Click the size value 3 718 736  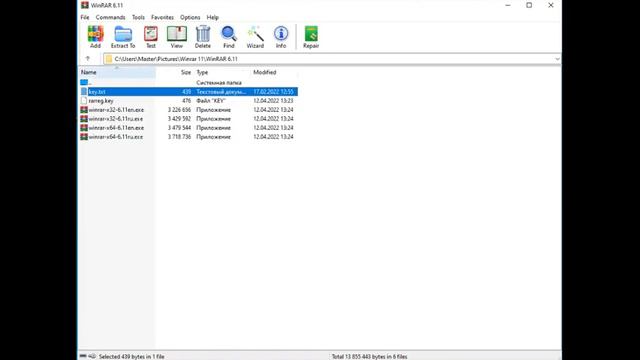(179, 137)
